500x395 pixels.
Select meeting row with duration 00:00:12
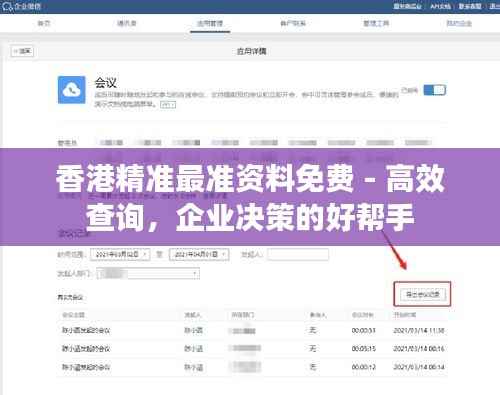(x=252, y=367)
